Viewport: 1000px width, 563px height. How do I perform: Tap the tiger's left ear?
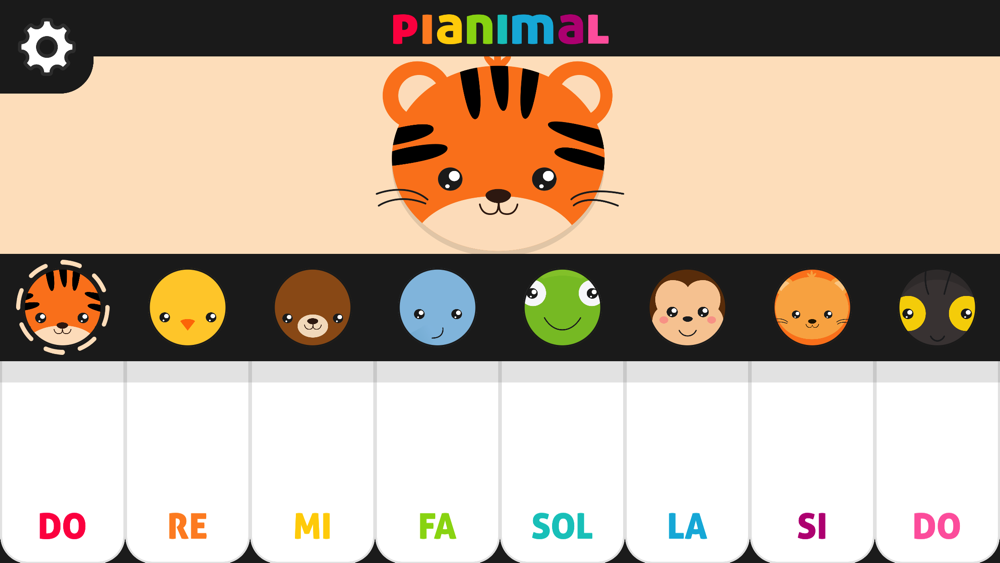[412, 92]
